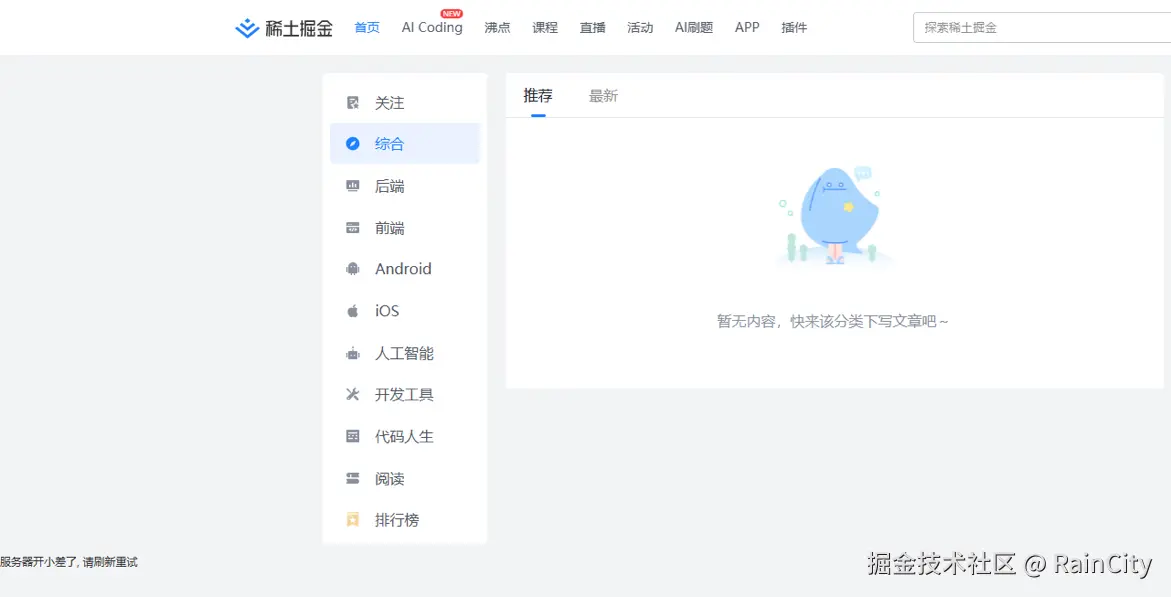The height and width of the screenshot is (597, 1171).
Task: Open the 插件 plugins navigation item
Action: (x=794, y=27)
